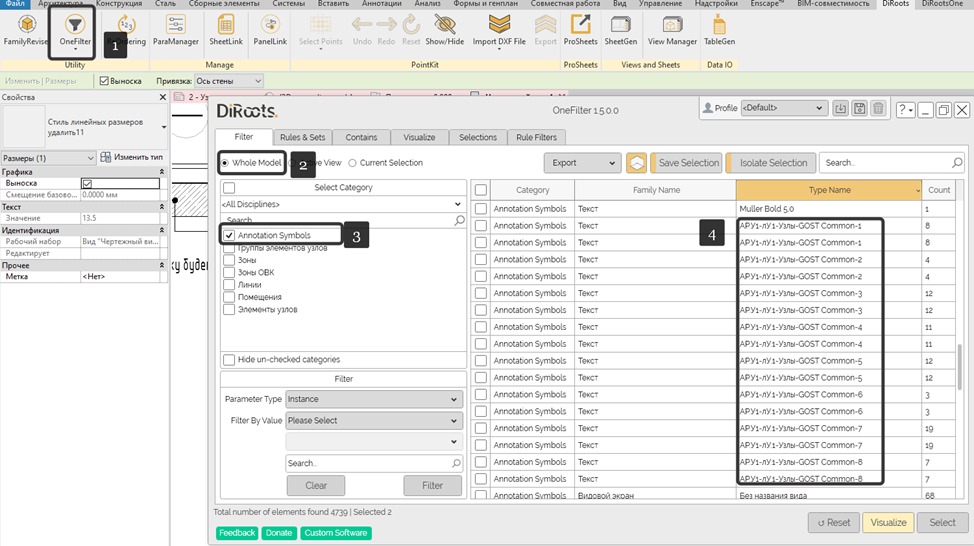Viewport: 974px width, 546px height.
Task: Switch to the Contains tab
Action: [x=362, y=137]
